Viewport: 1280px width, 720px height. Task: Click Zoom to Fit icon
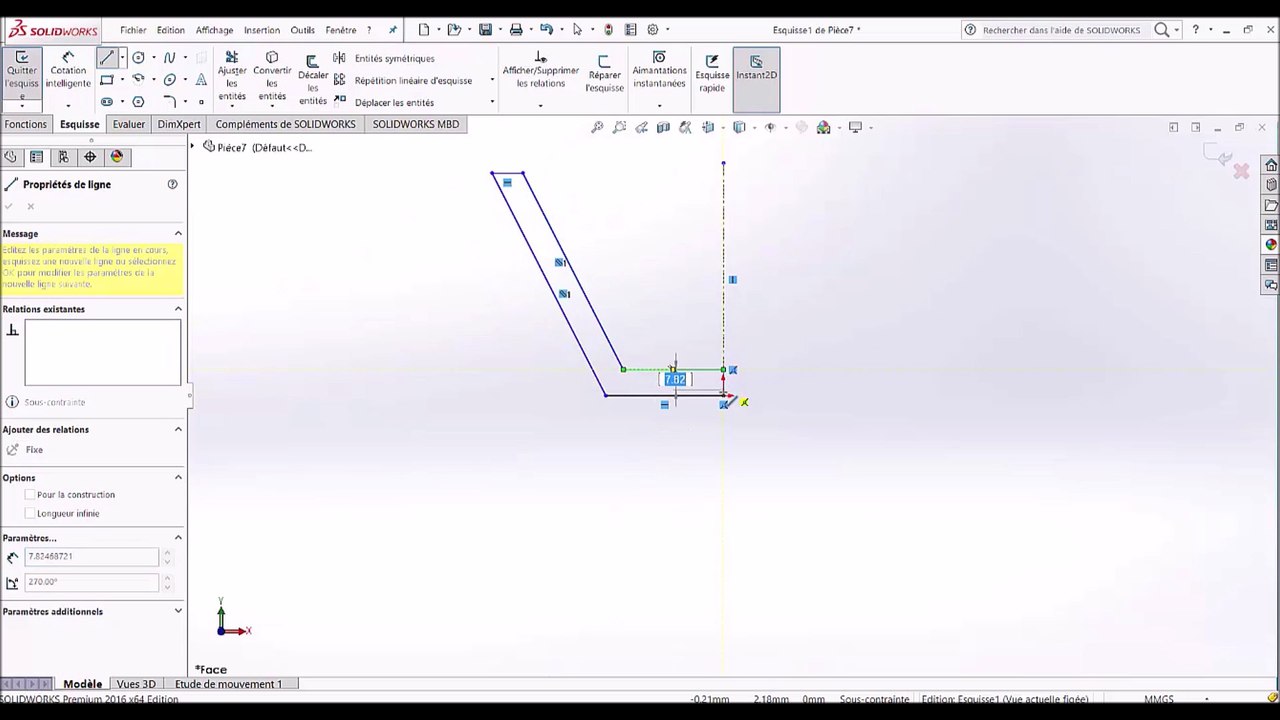click(597, 127)
